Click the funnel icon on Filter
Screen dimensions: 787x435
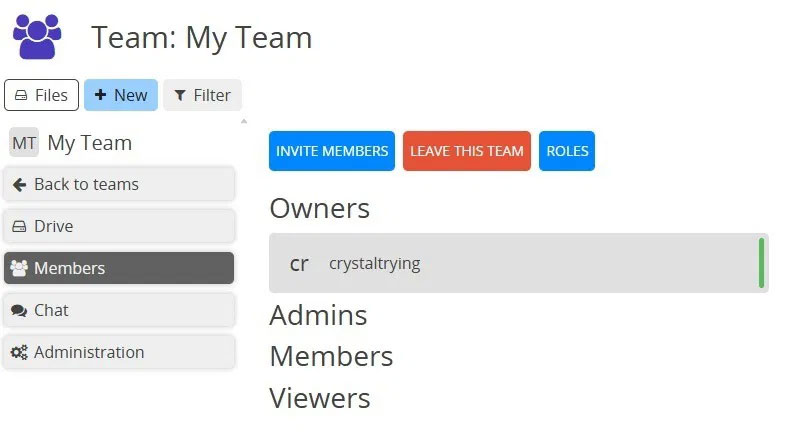(x=180, y=96)
